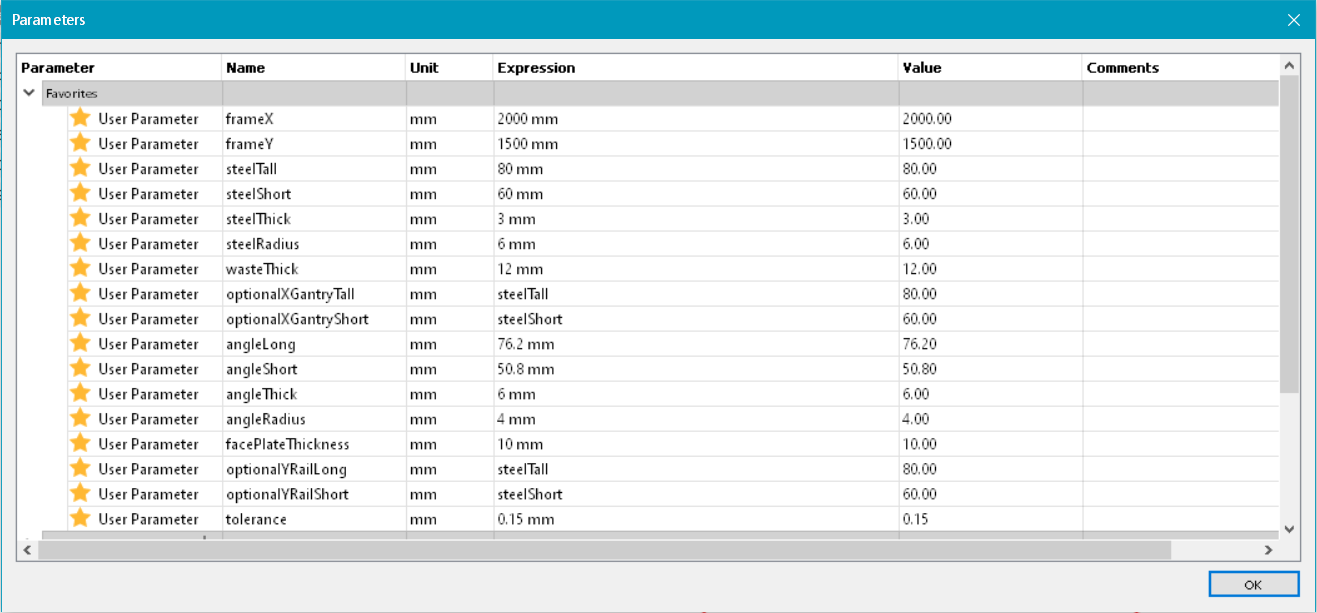Click the horizontal scrollbar right arrow

1269,550
